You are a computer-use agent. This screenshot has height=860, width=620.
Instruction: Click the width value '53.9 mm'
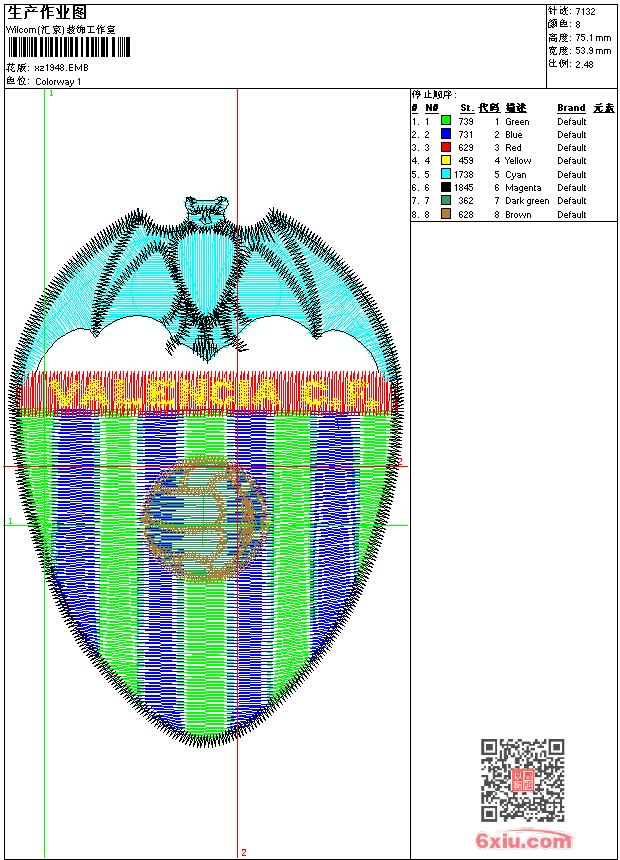(x=593, y=51)
